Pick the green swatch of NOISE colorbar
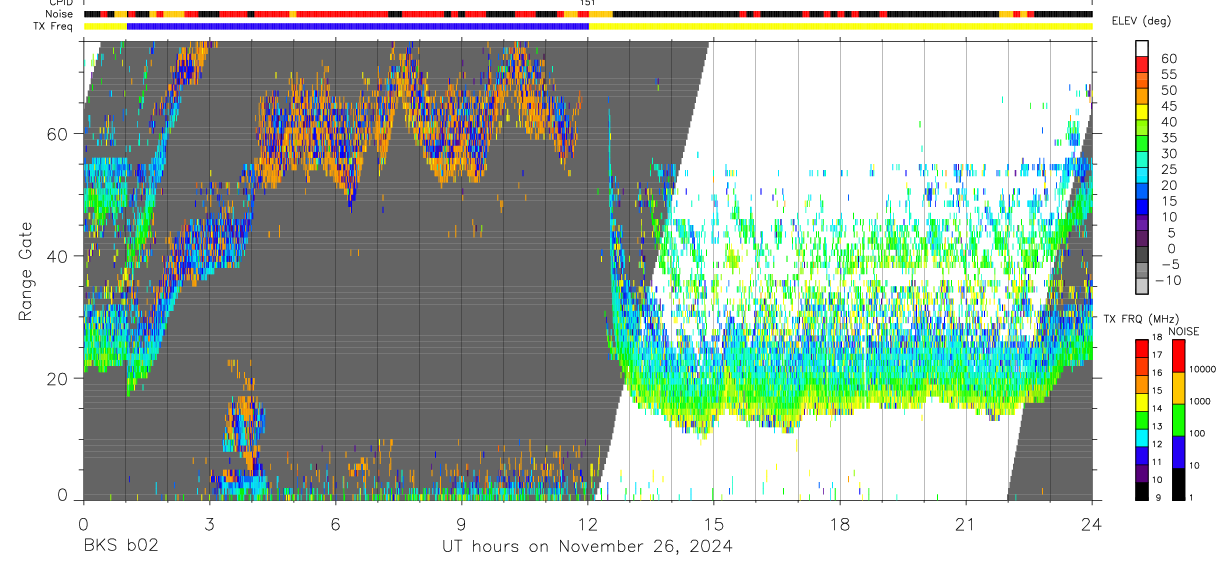Viewport: 1228px width, 567px height. point(1179,419)
